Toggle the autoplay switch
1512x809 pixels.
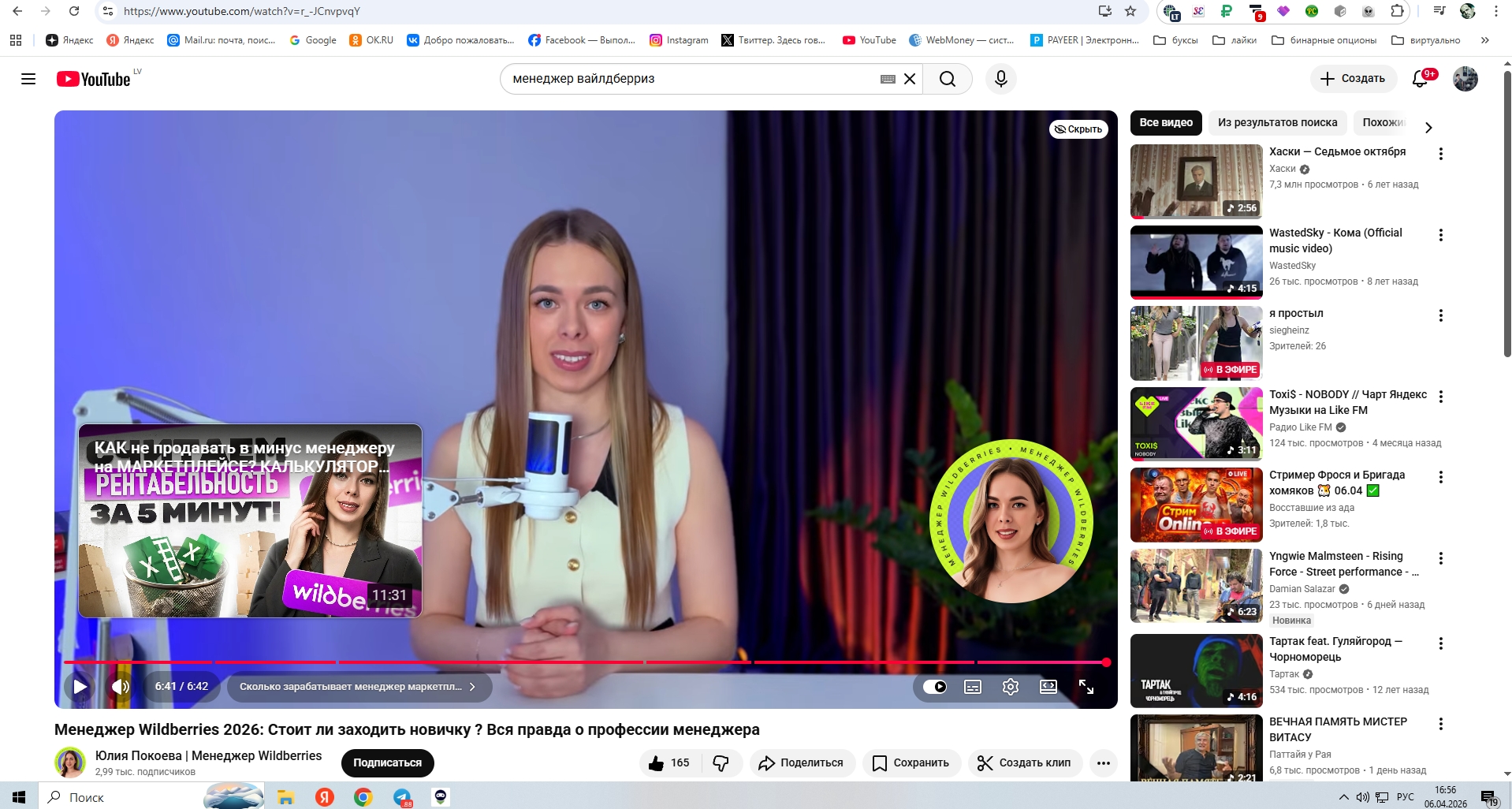935,687
